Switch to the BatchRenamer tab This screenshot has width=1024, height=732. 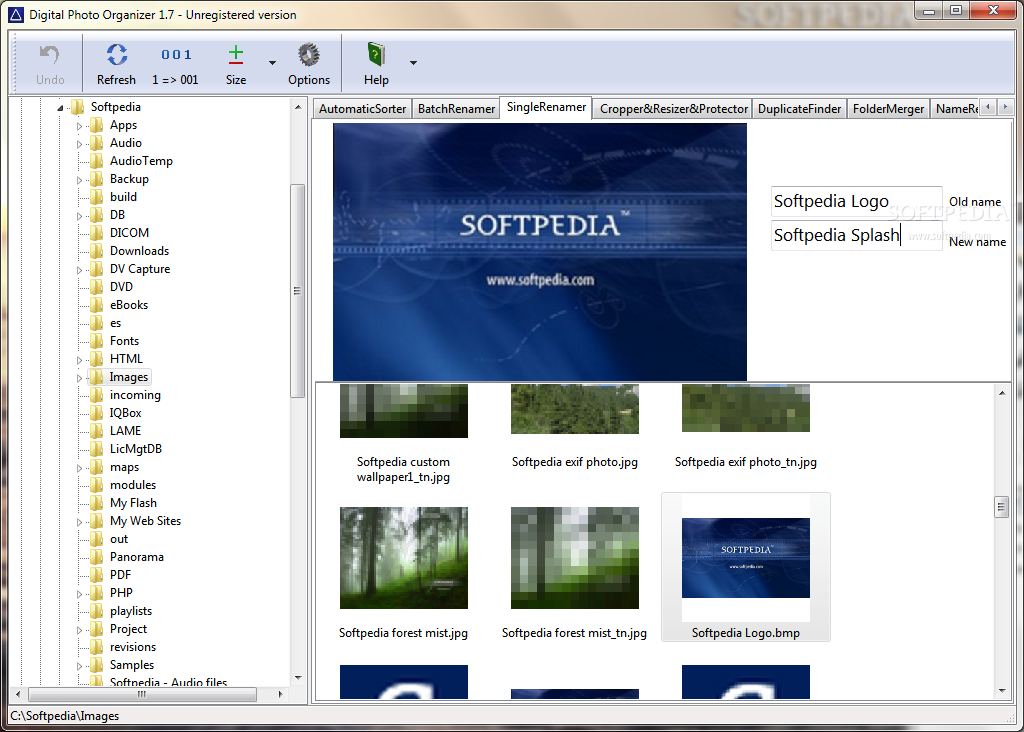point(456,108)
